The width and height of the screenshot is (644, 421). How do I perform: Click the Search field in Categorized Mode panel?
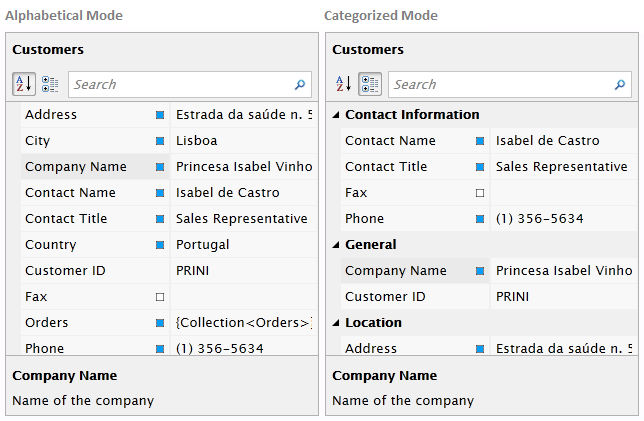click(500, 85)
